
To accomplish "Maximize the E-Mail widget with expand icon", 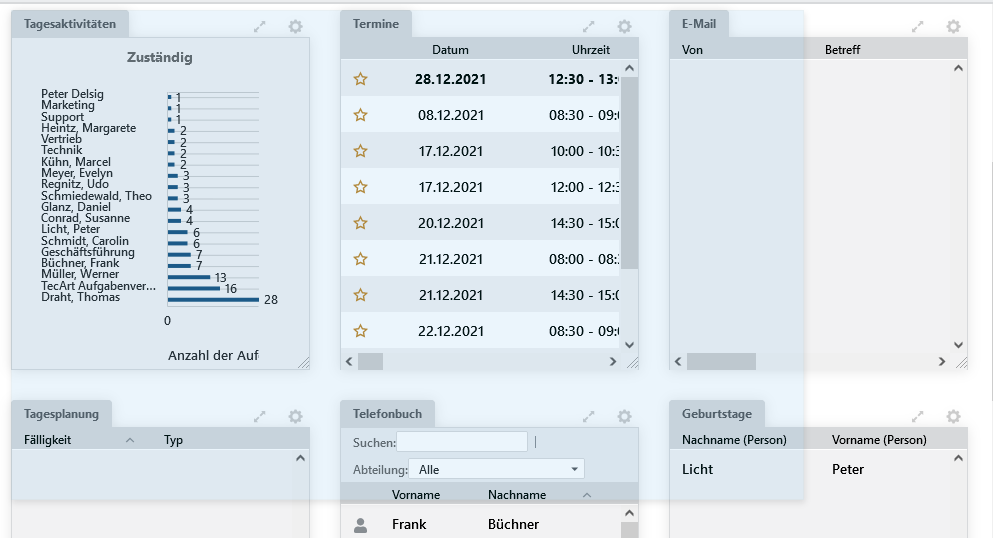I will click(918, 27).
